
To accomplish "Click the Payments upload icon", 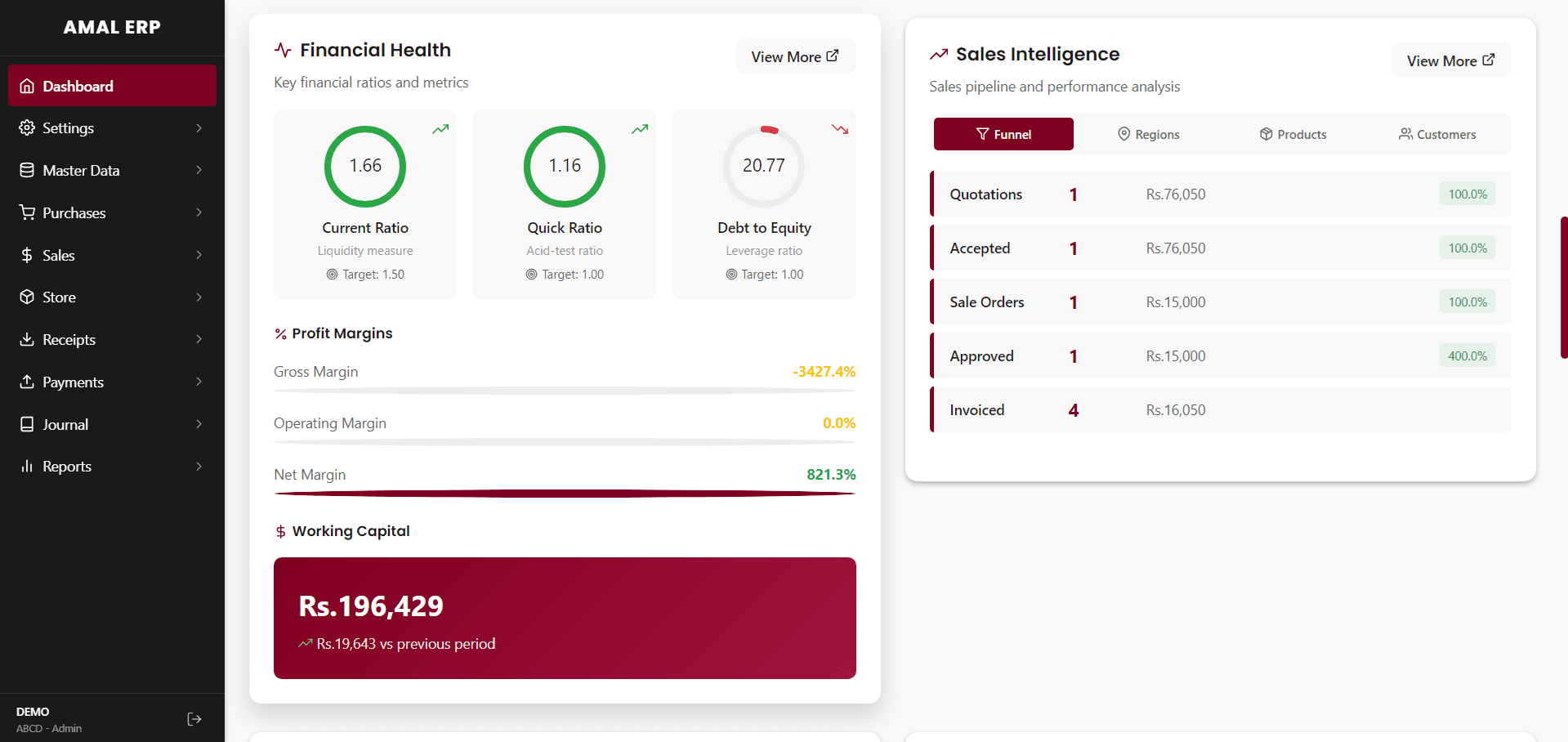I will [27, 382].
